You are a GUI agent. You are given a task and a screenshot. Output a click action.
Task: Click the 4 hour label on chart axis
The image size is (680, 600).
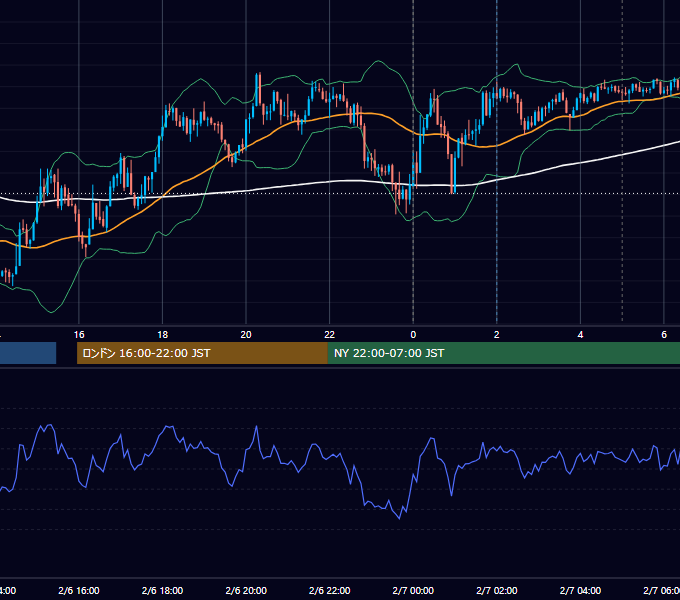click(x=580, y=335)
